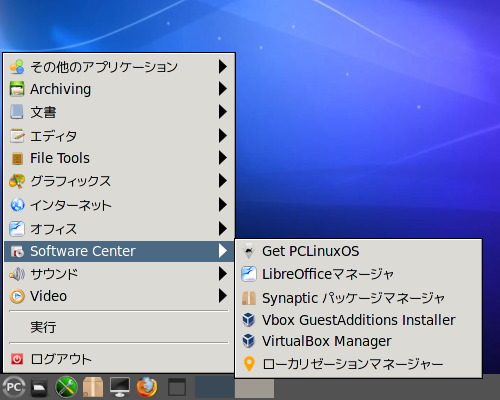Click the LibreOfficeマネージャ icon

249,274
